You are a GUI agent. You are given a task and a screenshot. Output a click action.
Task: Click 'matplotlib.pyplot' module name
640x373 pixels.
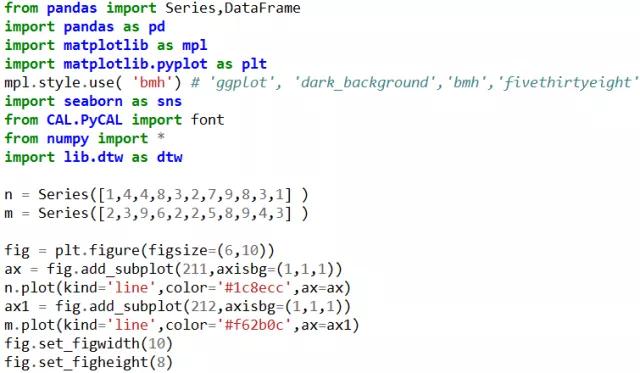click(x=136, y=64)
